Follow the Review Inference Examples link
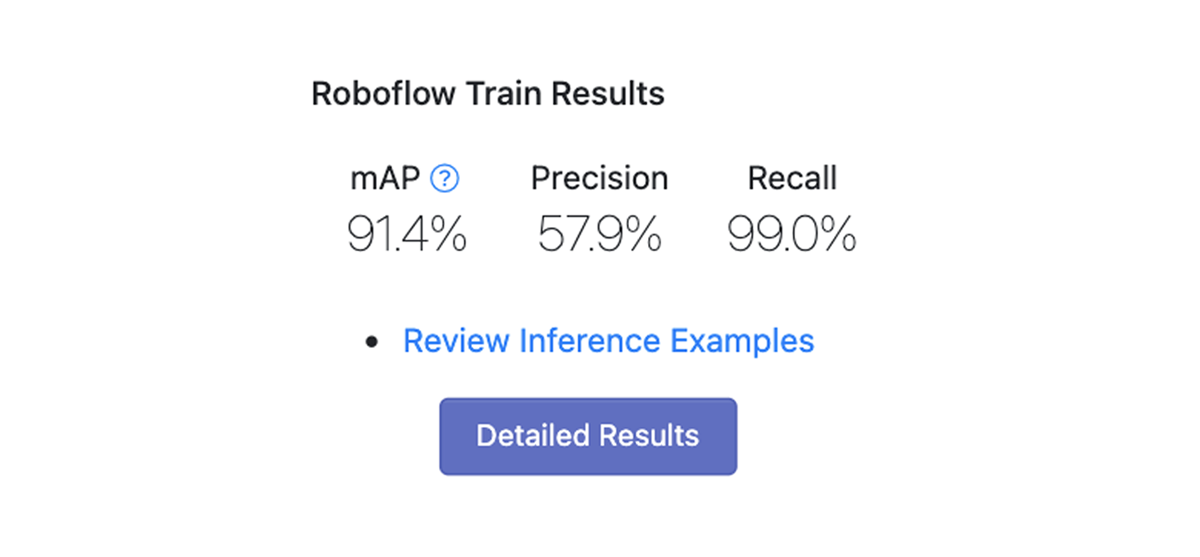 click(x=608, y=341)
